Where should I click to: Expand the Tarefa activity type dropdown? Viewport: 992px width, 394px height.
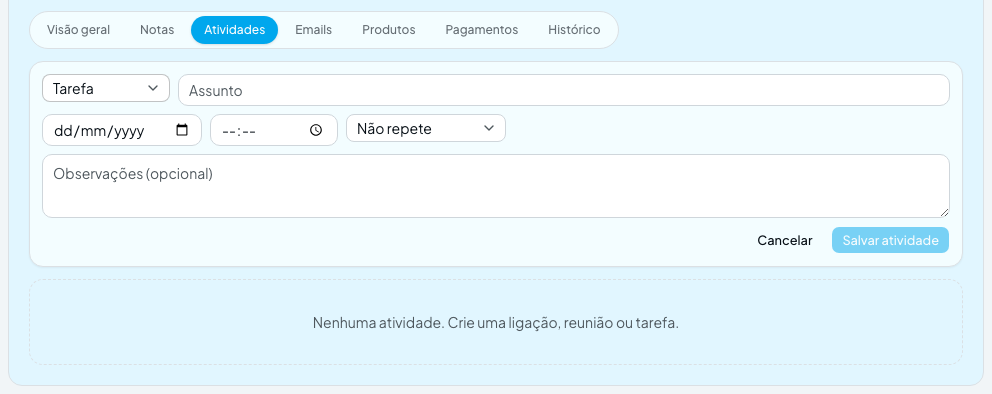coord(106,88)
